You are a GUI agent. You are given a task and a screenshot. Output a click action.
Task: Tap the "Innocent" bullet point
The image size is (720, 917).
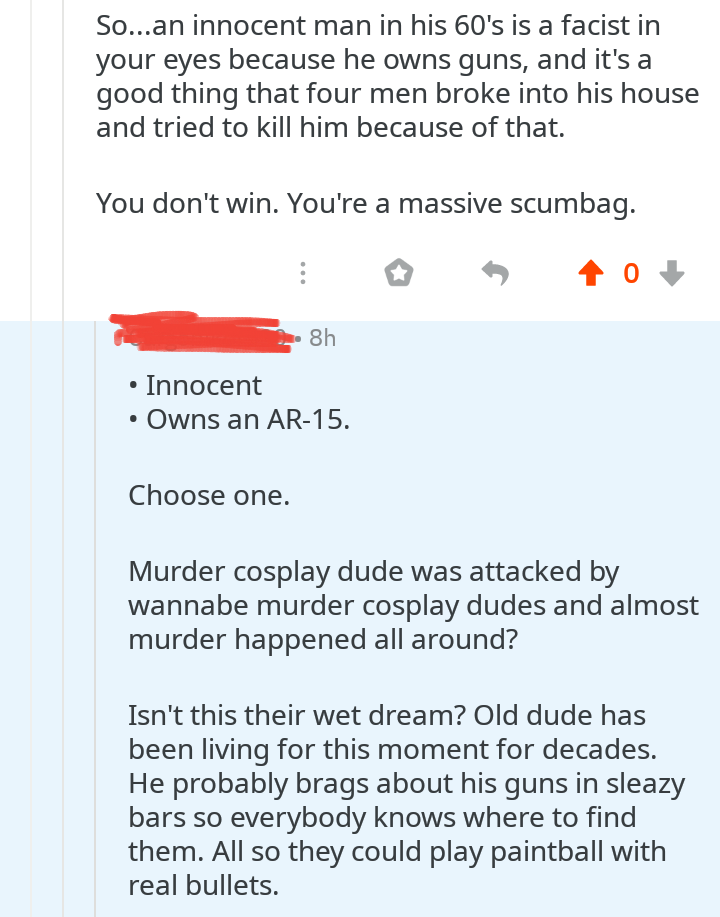coord(203,385)
